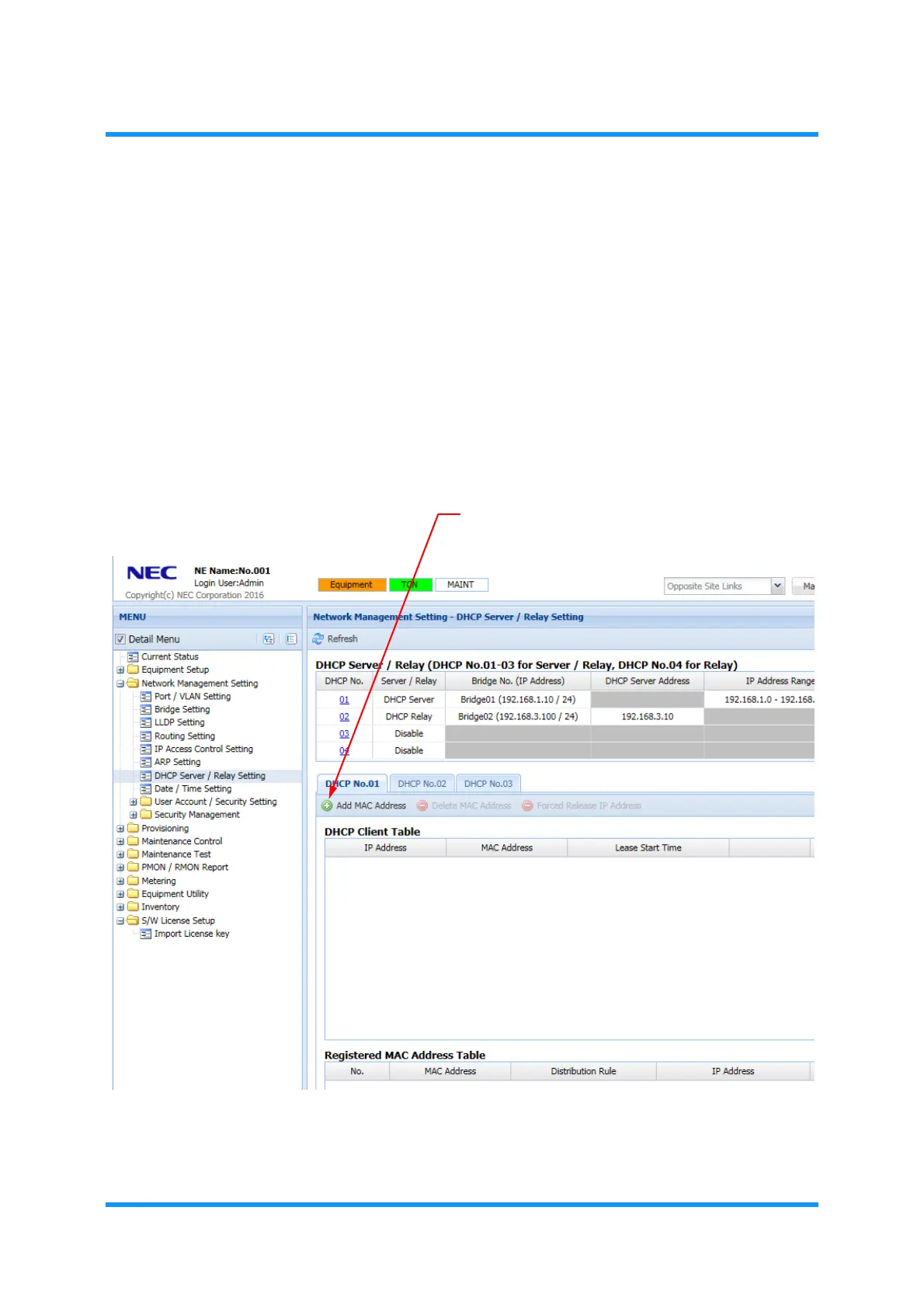This screenshot has width=924, height=1308.
Task: Click the DHCP Client Table MAC Address header
Action: click(506, 848)
